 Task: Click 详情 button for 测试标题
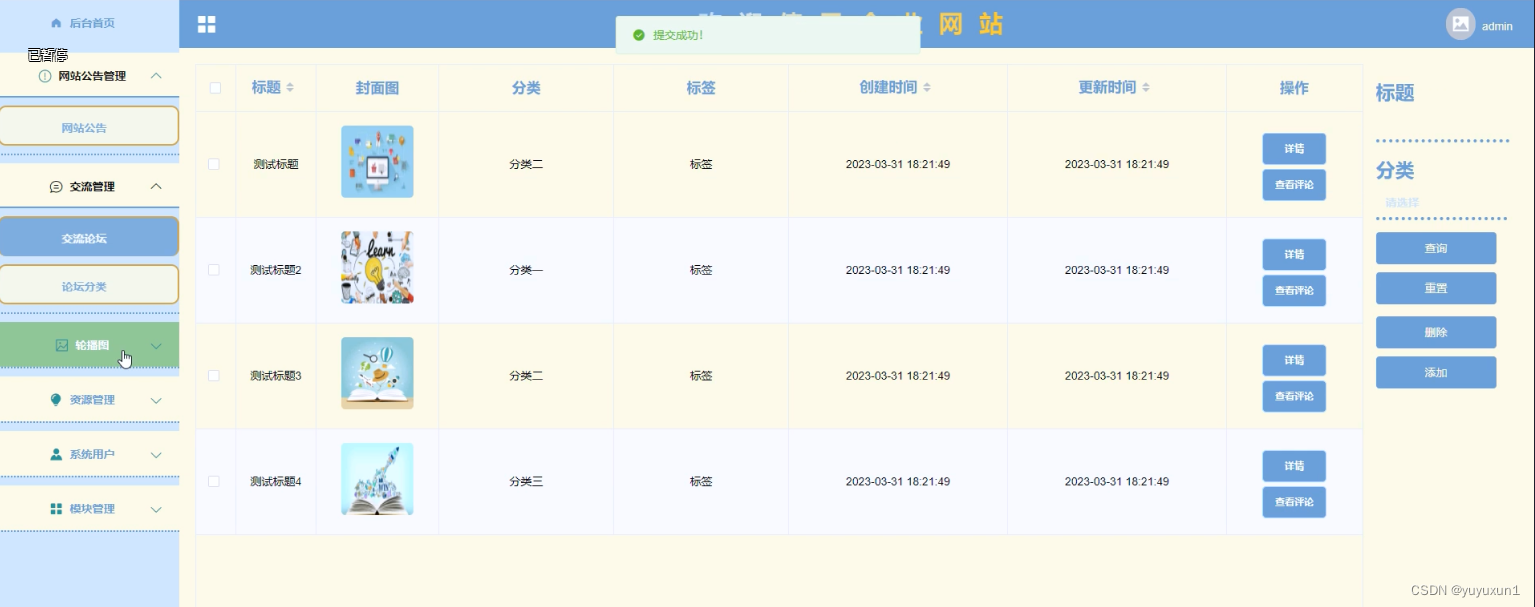coord(1294,149)
